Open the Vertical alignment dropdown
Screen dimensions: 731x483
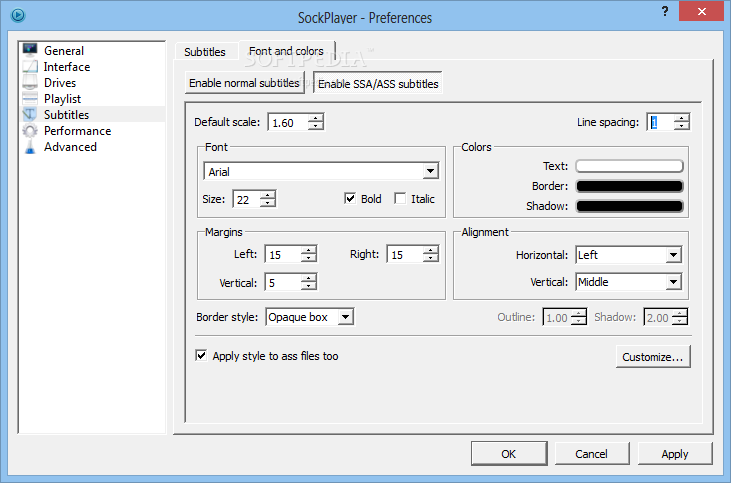(x=673, y=282)
